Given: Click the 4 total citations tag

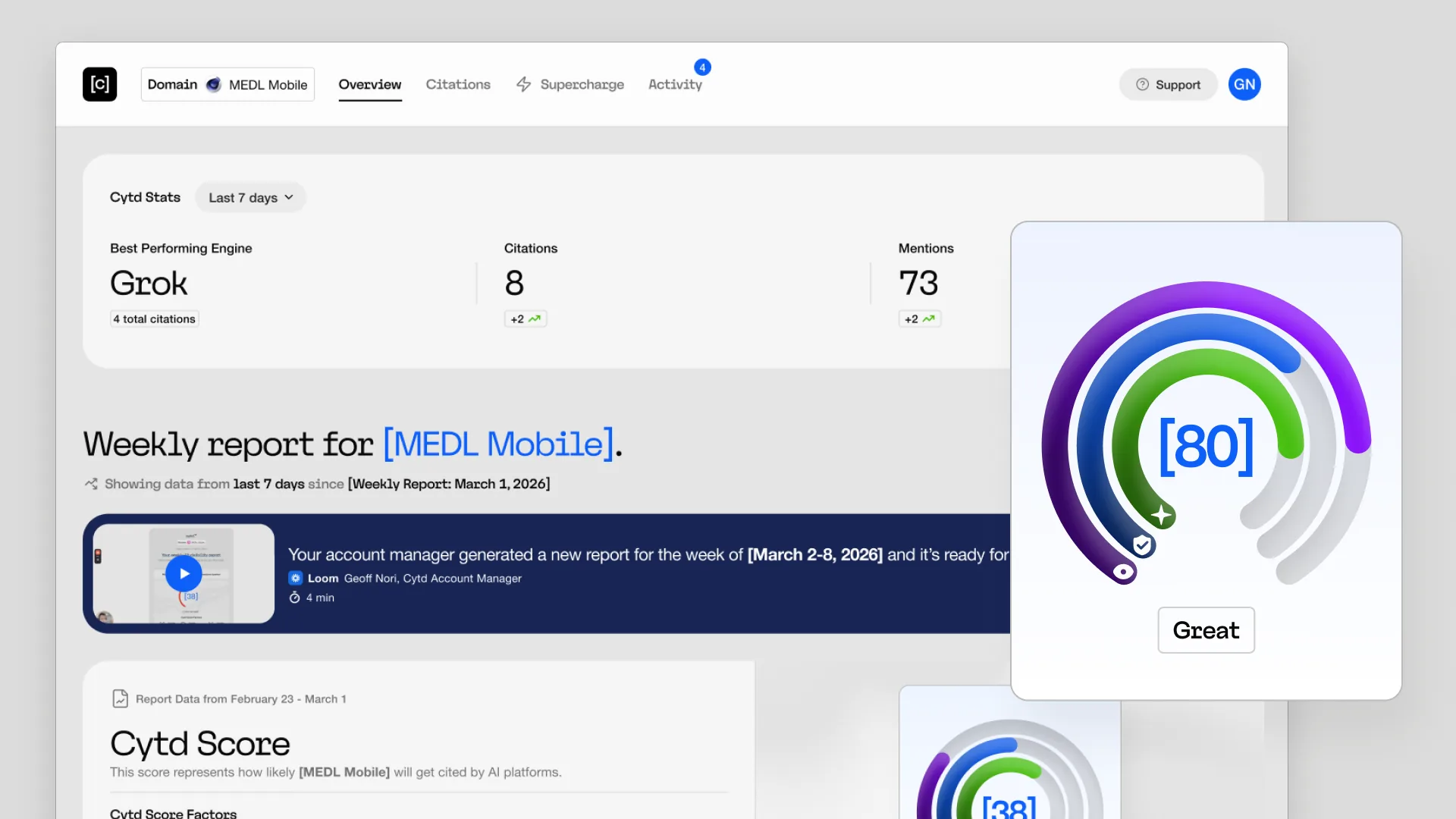Looking at the screenshot, I should tap(155, 318).
